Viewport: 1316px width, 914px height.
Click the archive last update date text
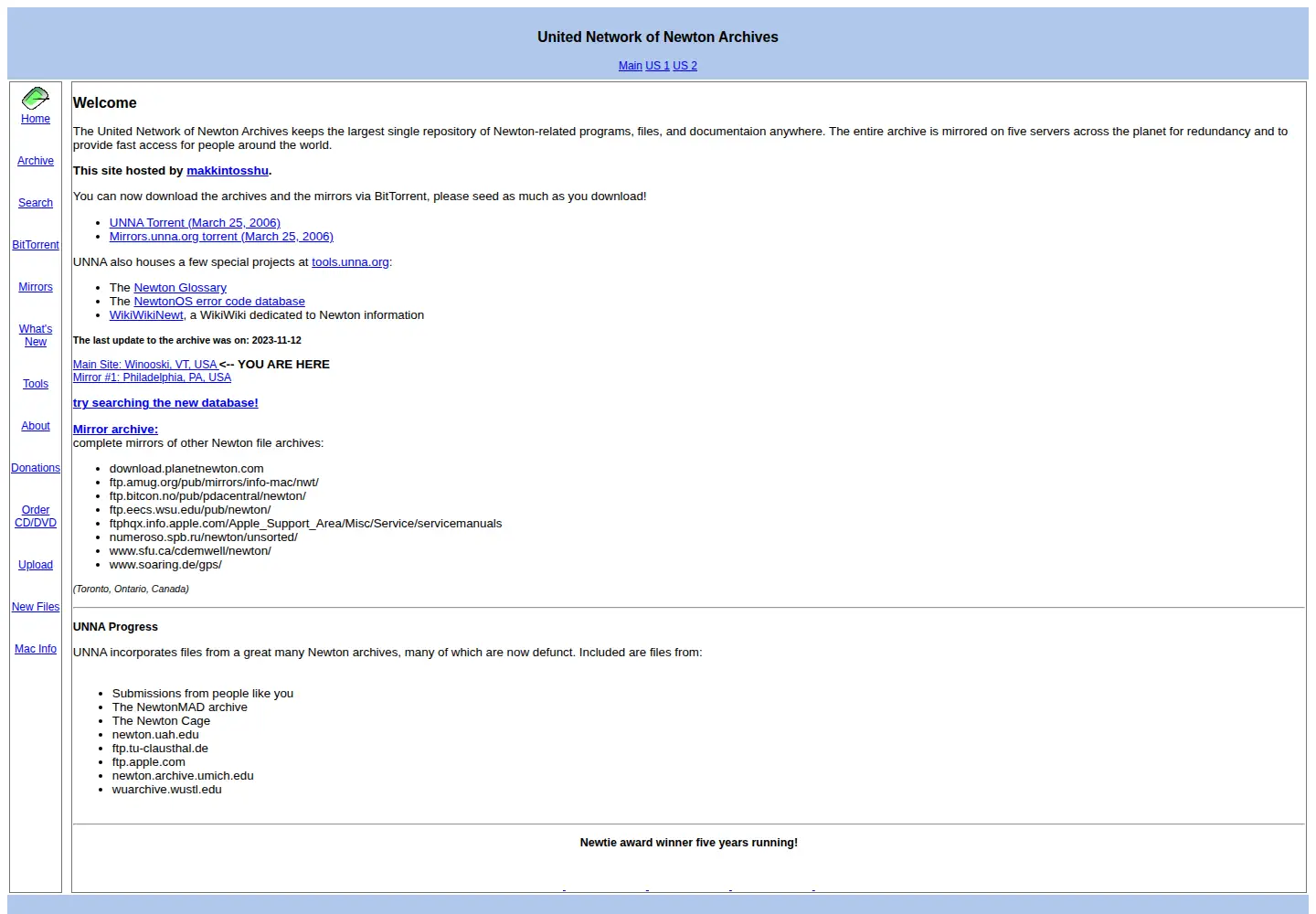[187, 340]
